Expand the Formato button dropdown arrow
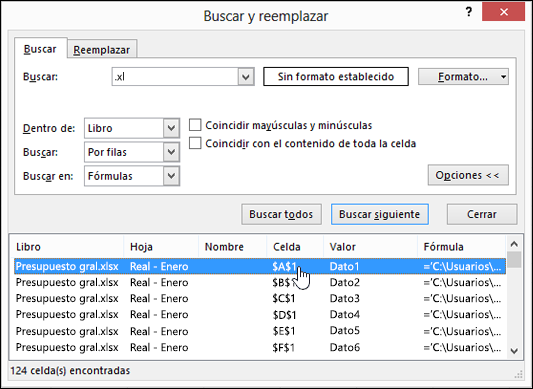The height and width of the screenshot is (389, 533). [503, 77]
